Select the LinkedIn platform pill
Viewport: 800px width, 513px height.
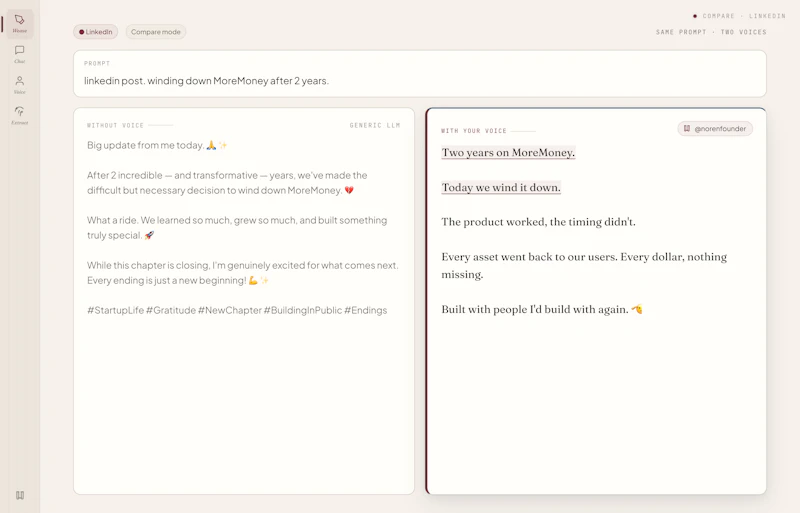95,32
